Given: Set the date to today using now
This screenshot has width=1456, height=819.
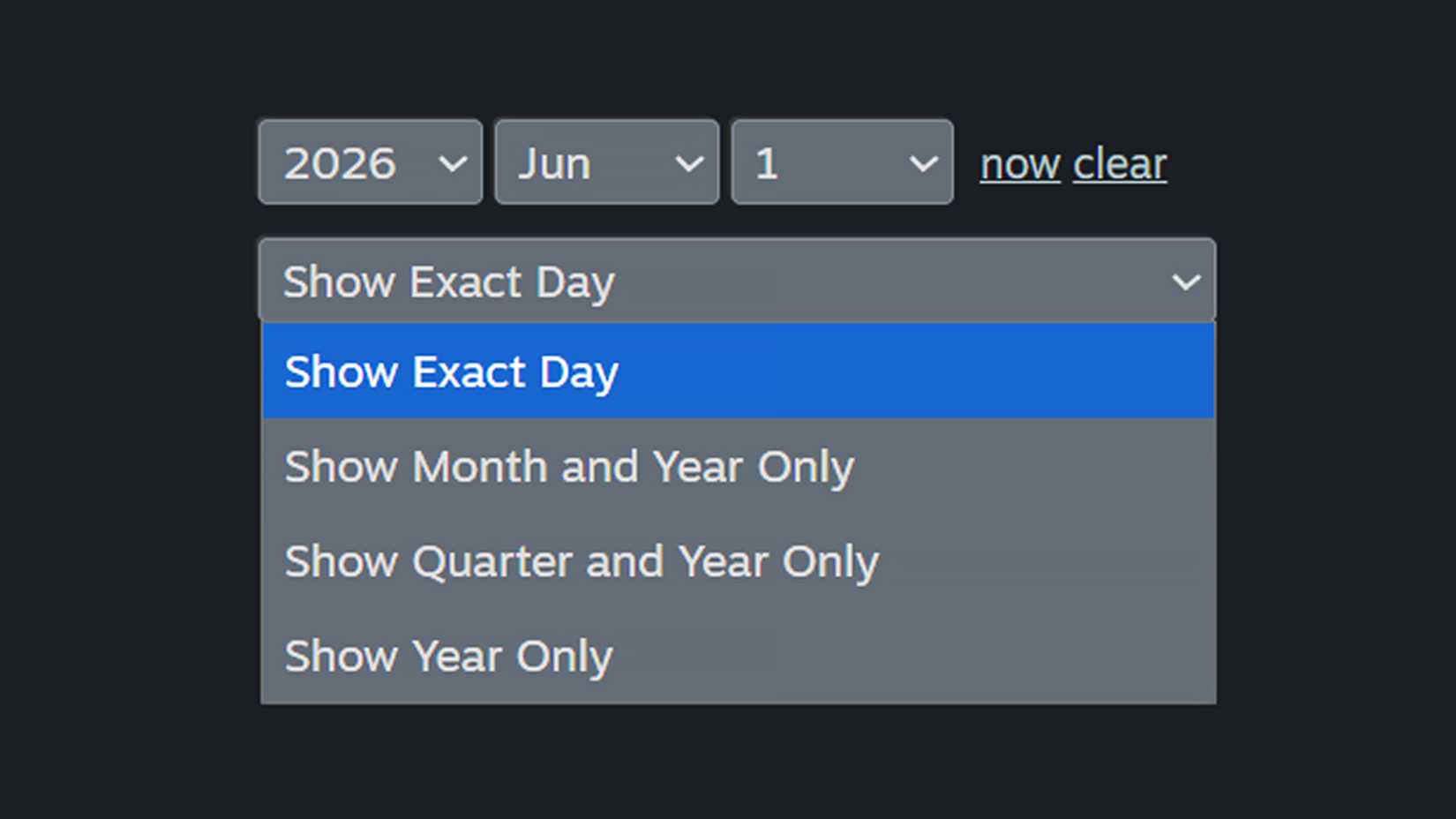Looking at the screenshot, I should pos(1020,164).
